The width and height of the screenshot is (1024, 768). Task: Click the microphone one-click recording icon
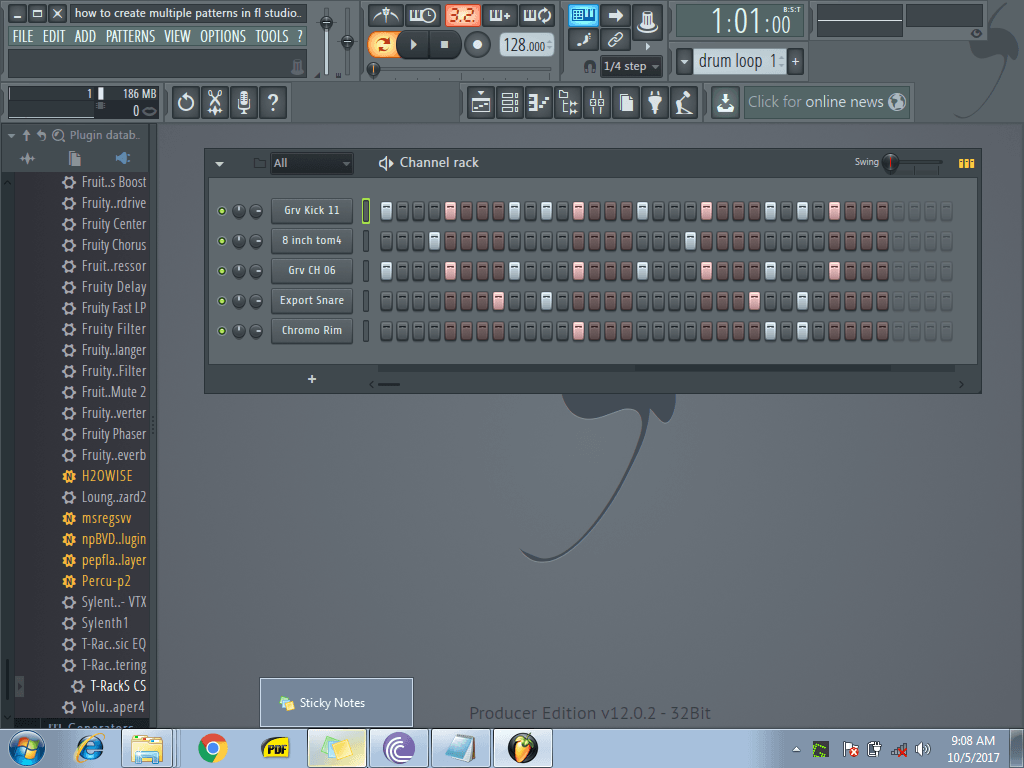click(x=242, y=102)
